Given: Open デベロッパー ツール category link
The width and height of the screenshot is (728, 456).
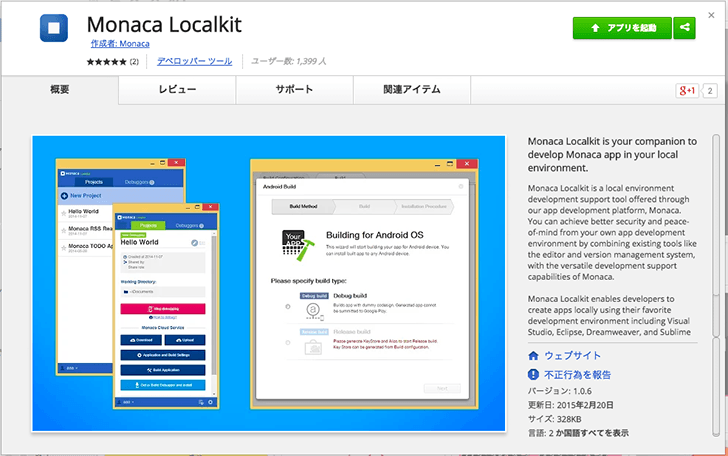Looking at the screenshot, I should [195, 61].
